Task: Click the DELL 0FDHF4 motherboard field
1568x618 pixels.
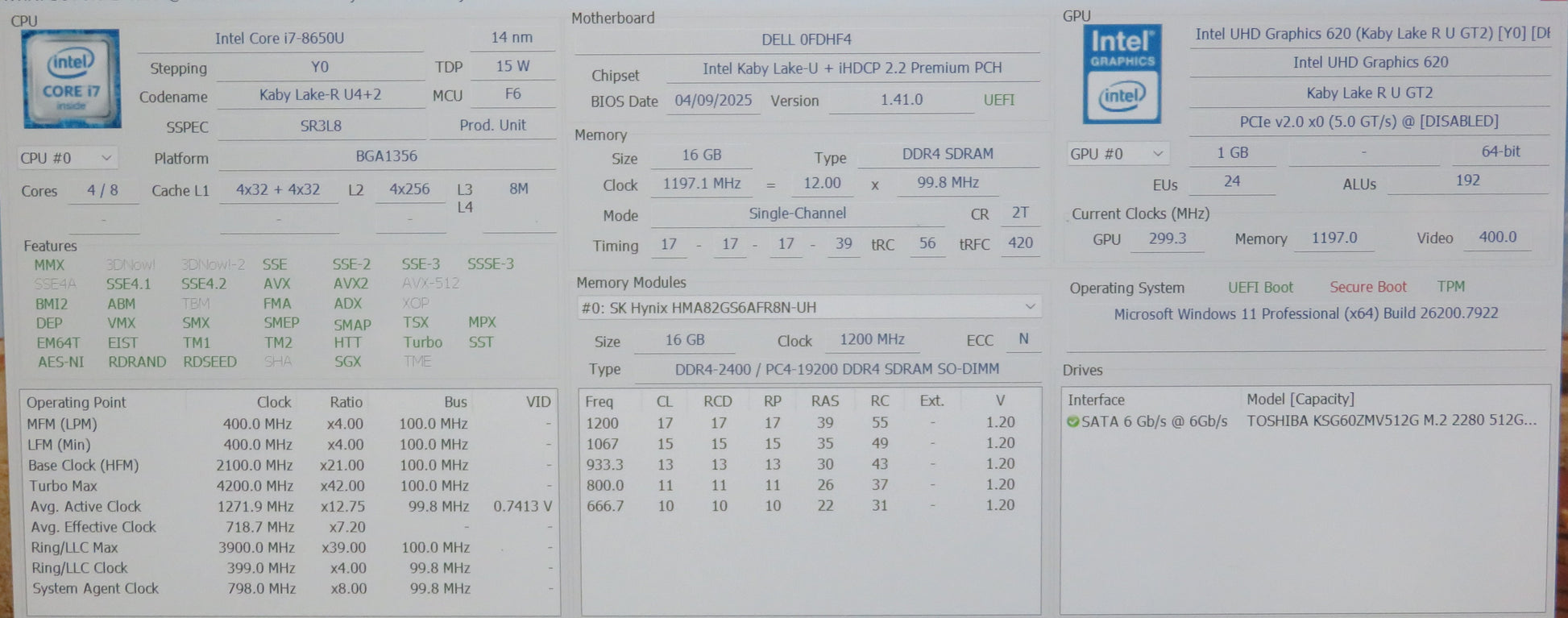Action: click(x=807, y=39)
